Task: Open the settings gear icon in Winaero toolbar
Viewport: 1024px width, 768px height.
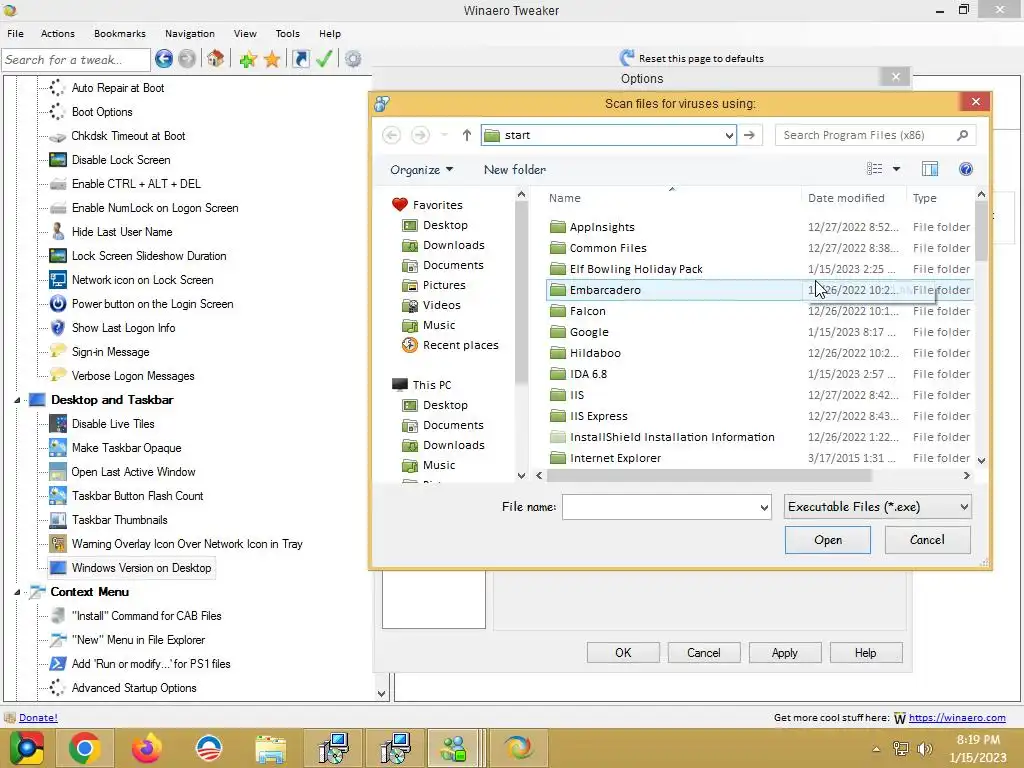Action: click(353, 59)
